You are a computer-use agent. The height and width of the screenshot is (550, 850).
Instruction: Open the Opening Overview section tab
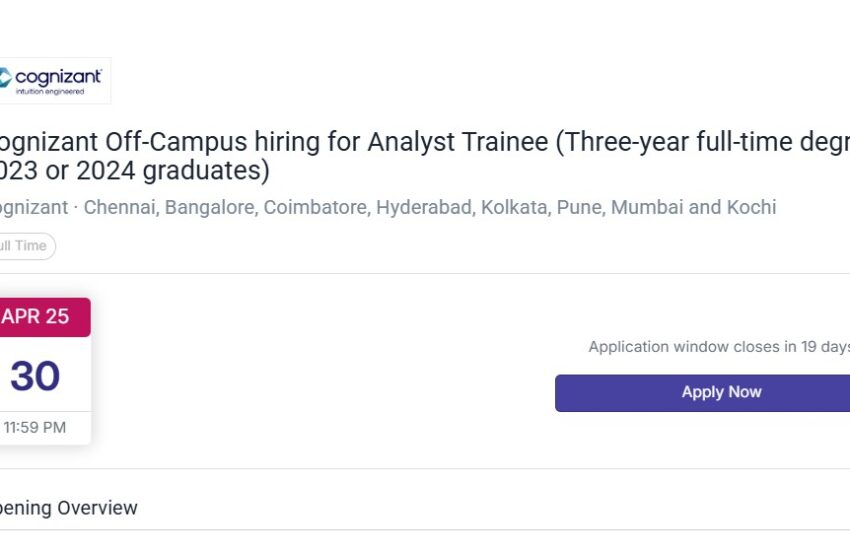(x=68, y=508)
